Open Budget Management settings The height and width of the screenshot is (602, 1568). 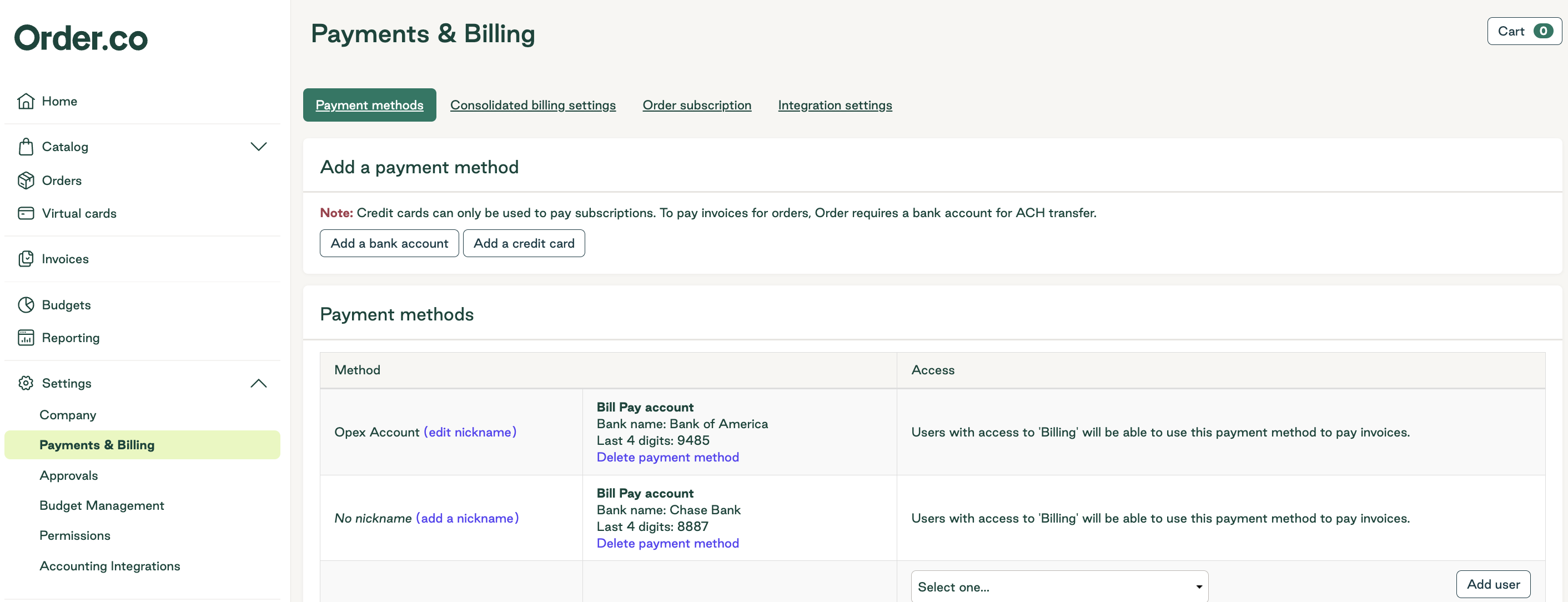[102, 505]
